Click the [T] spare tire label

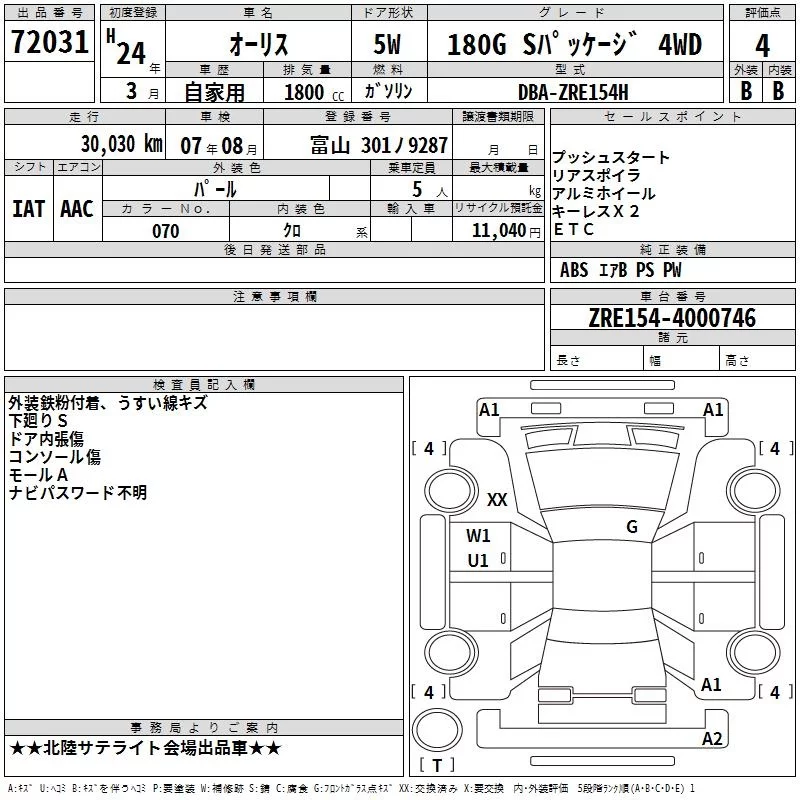pyautogui.click(x=437, y=765)
